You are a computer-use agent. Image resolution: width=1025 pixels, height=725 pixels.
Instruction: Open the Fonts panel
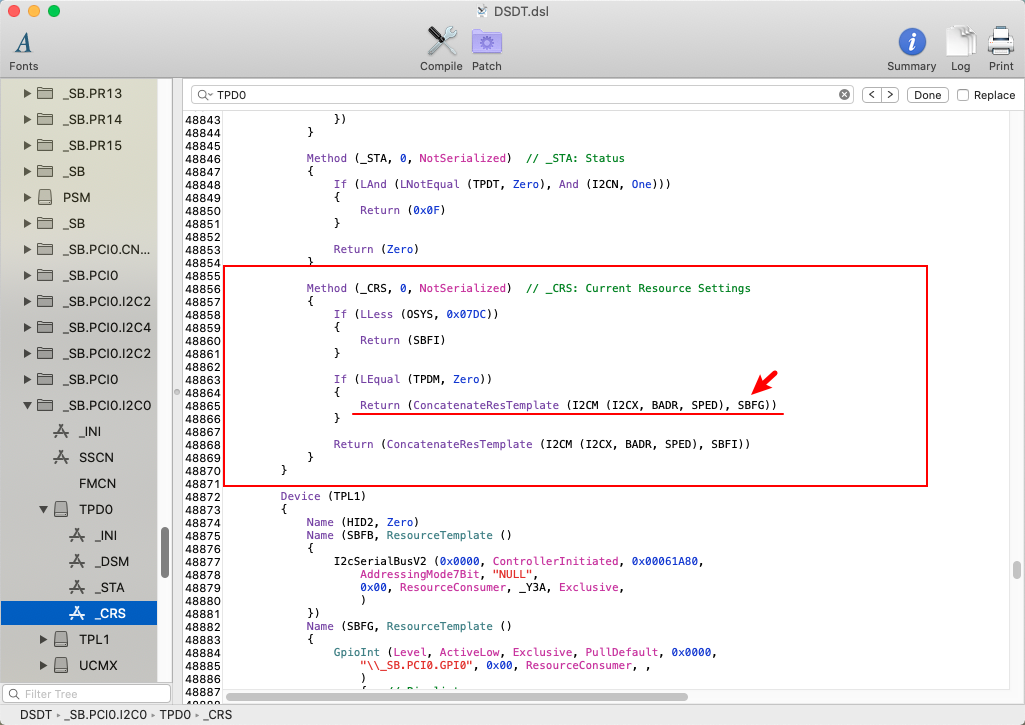coord(23,49)
